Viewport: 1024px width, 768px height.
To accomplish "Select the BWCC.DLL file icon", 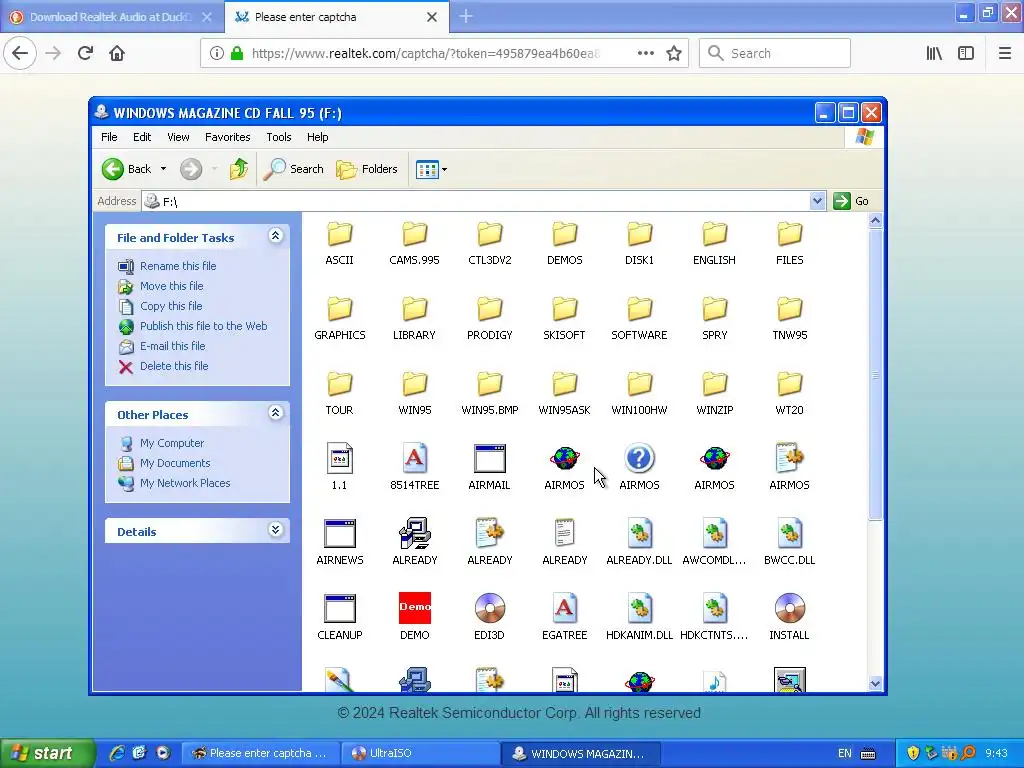I will [790, 534].
